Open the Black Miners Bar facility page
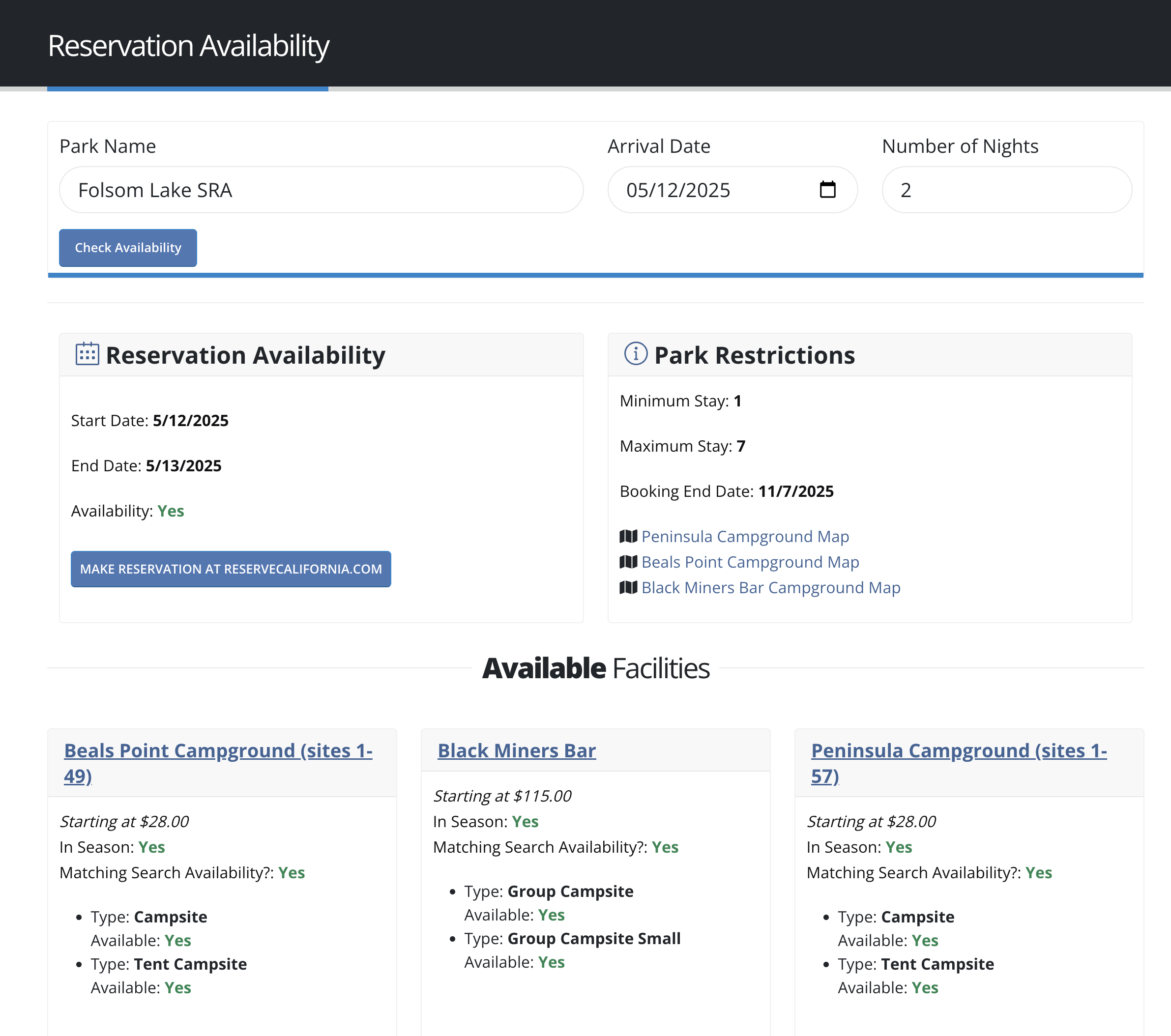 pyautogui.click(x=516, y=750)
